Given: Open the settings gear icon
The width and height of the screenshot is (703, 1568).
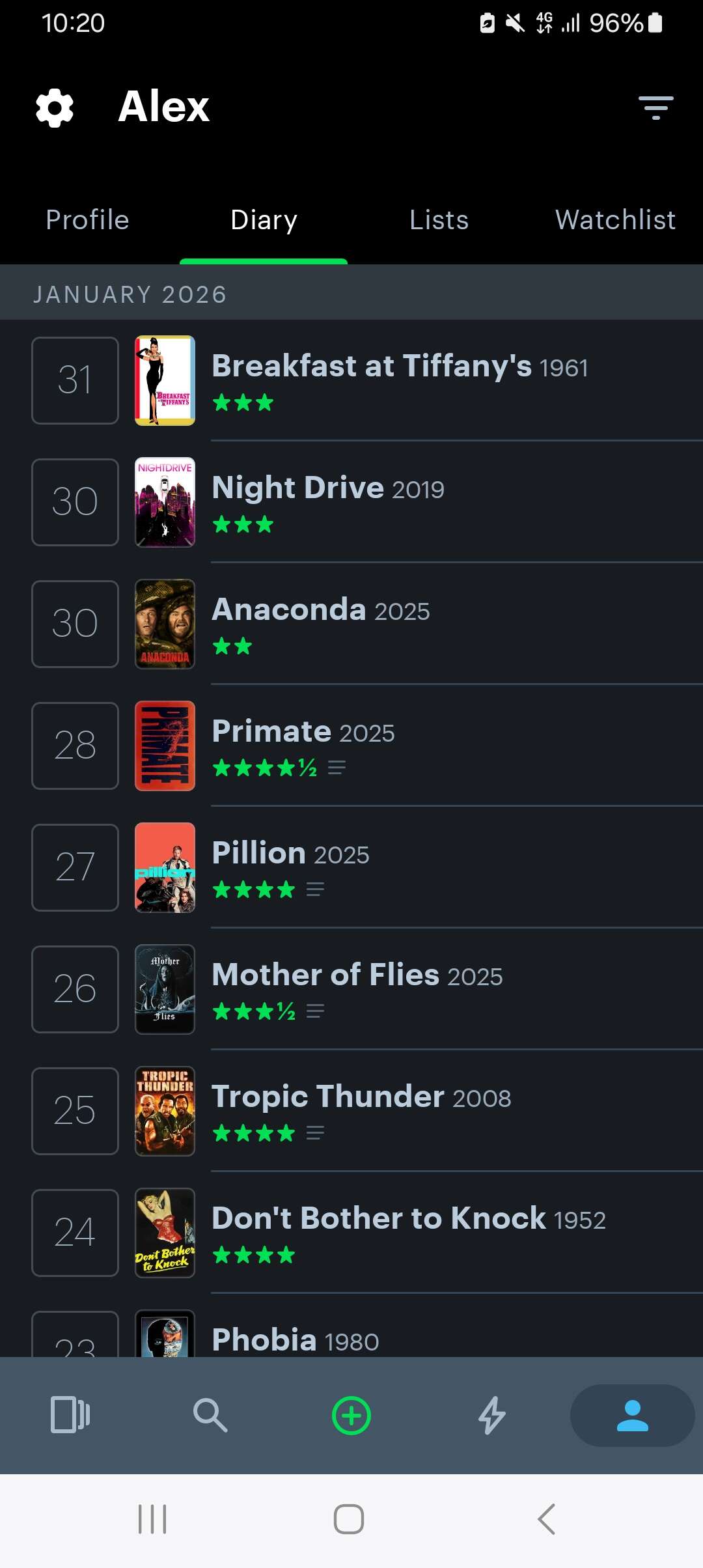Looking at the screenshot, I should [55, 107].
